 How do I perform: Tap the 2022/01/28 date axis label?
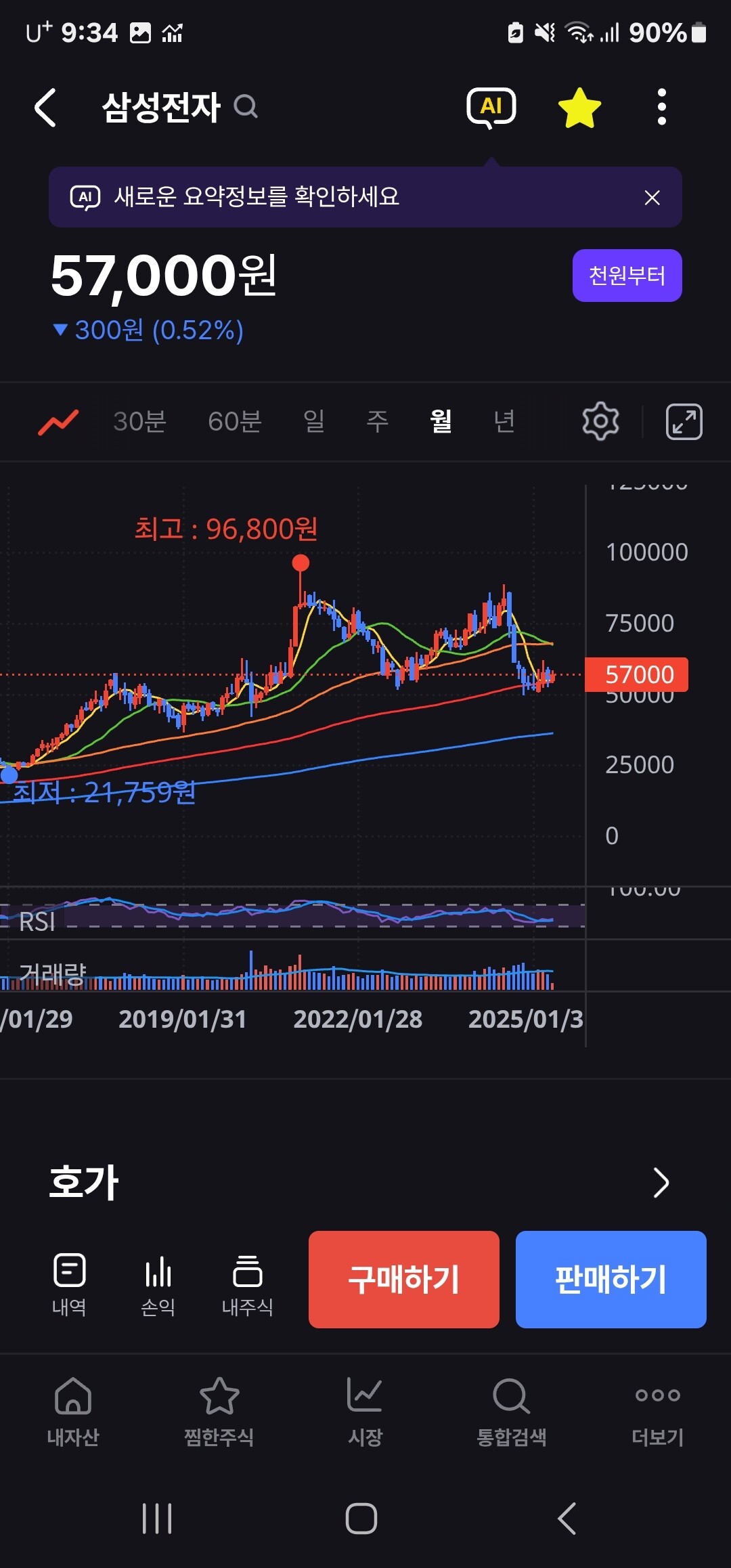click(x=358, y=1019)
